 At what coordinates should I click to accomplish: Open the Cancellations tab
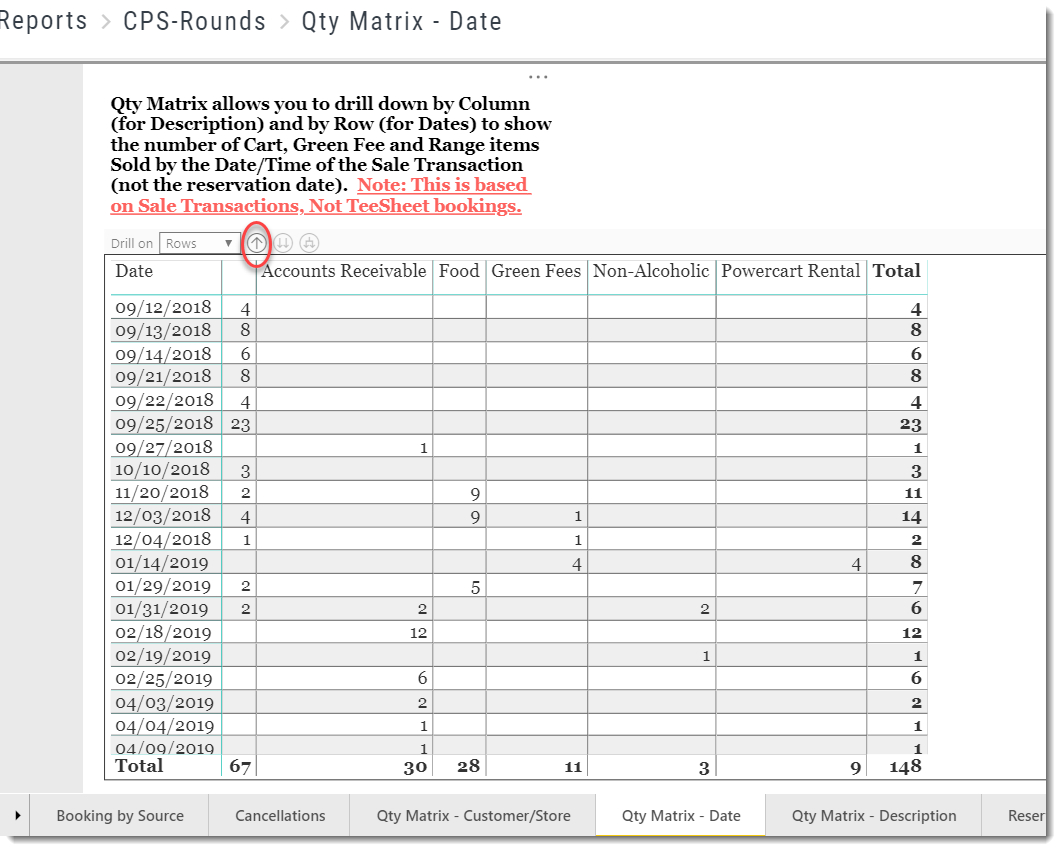tap(279, 815)
